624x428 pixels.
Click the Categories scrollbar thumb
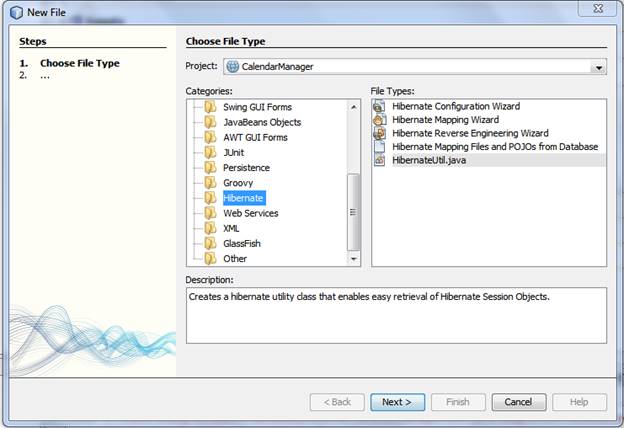tap(353, 212)
